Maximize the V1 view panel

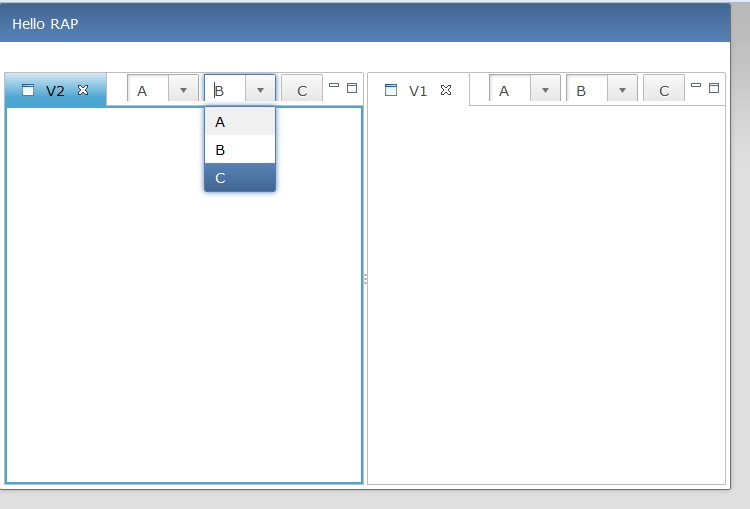(x=714, y=88)
